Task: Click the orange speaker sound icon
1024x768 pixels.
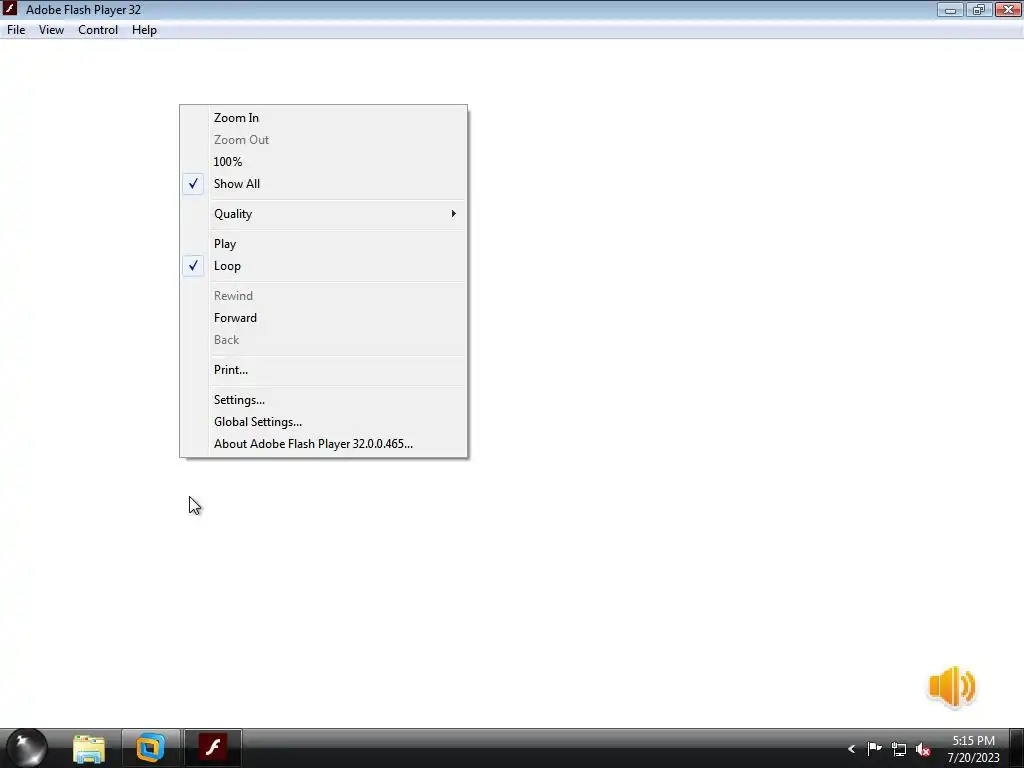Action: pyautogui.click(x=952, y=686)
